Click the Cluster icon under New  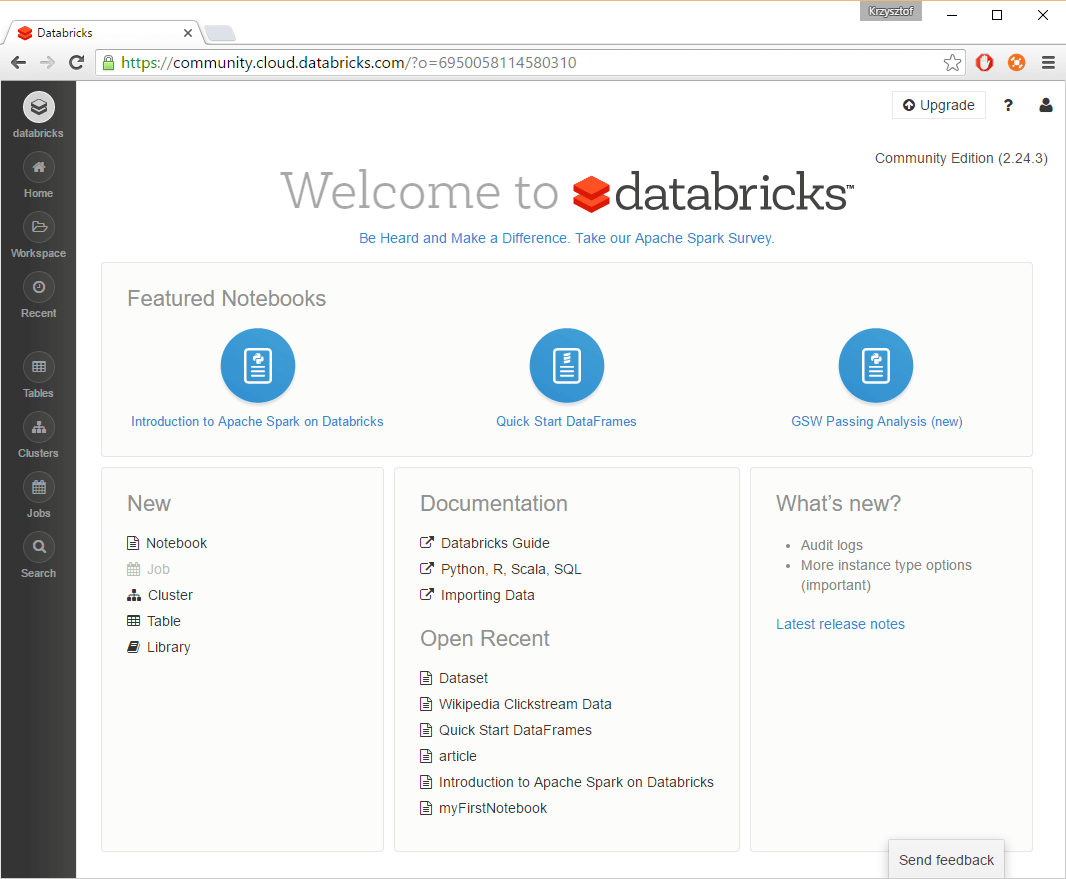(x=134, y=596)
